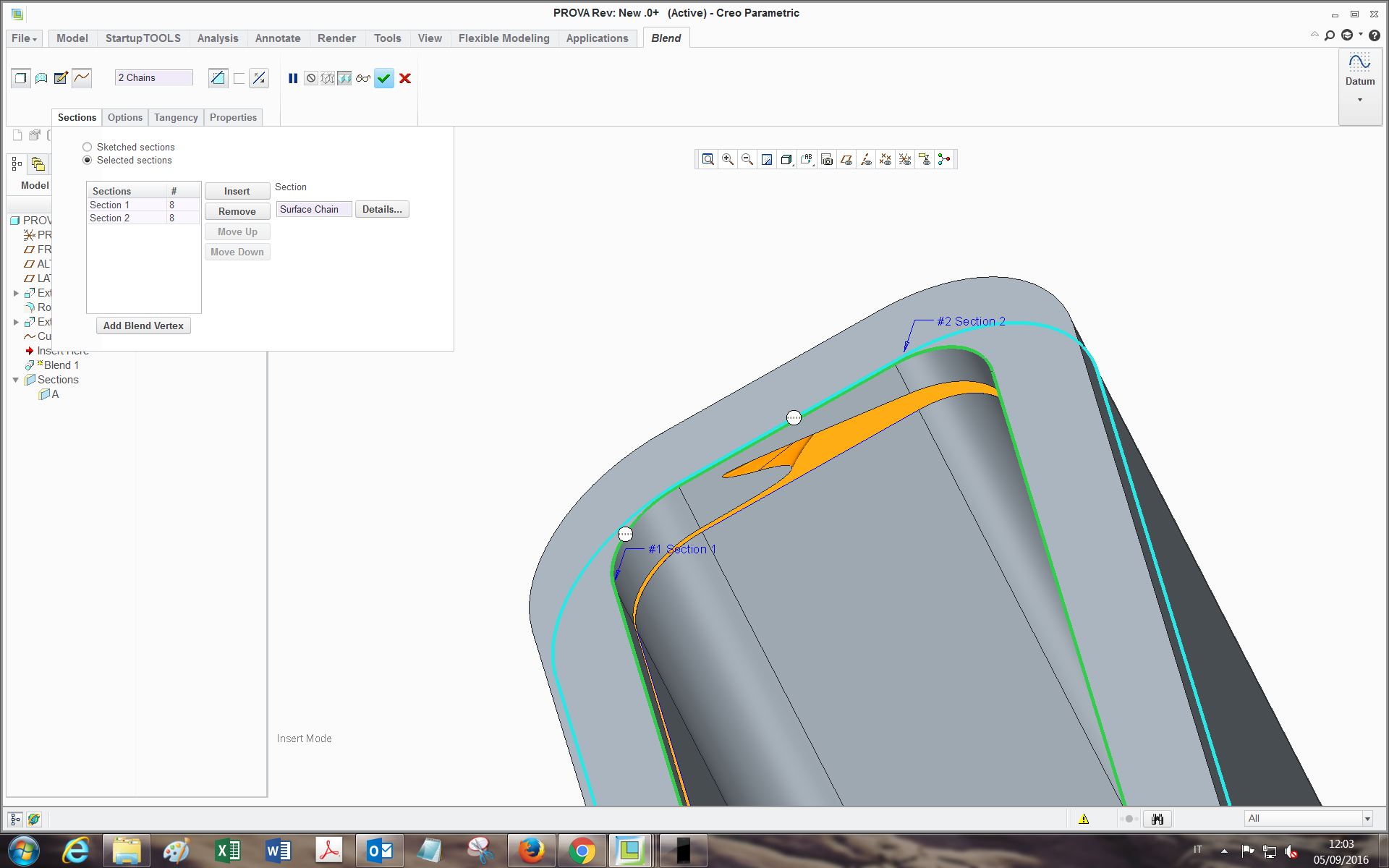Viewport: 1389px width, 868px height.
Task: Click the flip material direction arrow icon
Action: point(259,78)
